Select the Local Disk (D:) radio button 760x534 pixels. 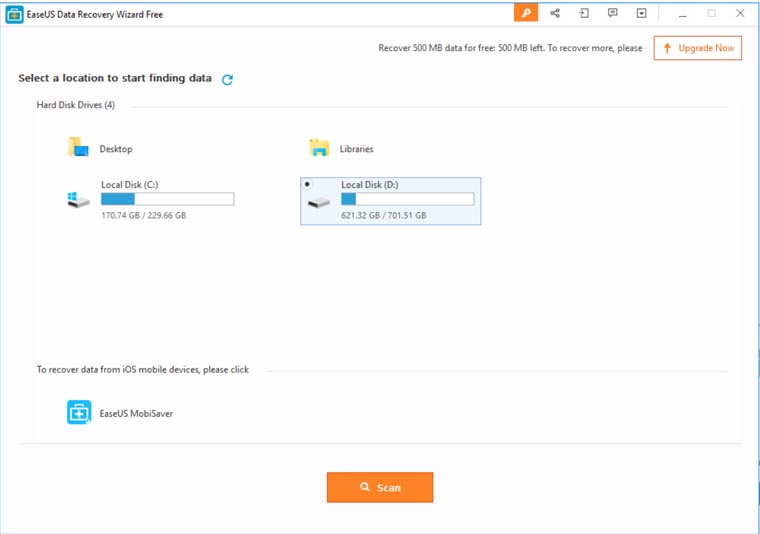[x=307, y=184]
